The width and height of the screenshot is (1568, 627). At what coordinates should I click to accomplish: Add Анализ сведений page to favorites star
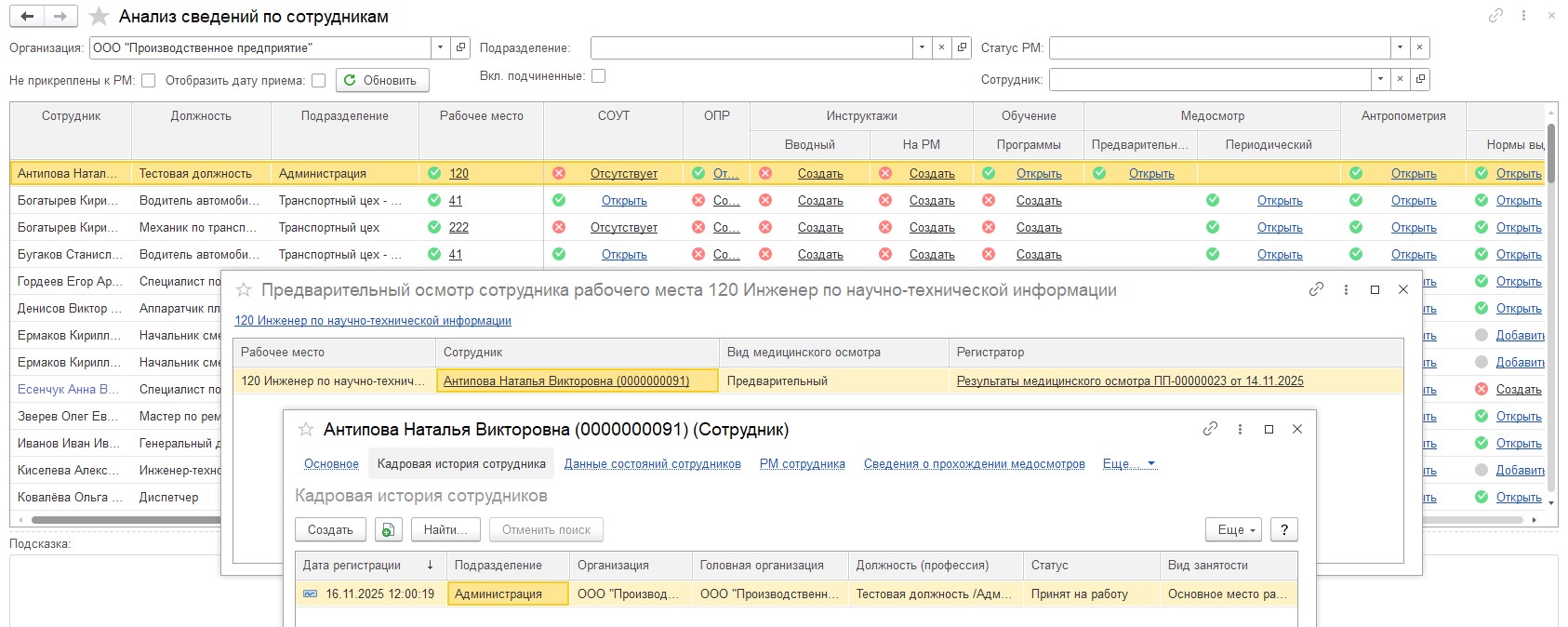[x=99, y=17]
